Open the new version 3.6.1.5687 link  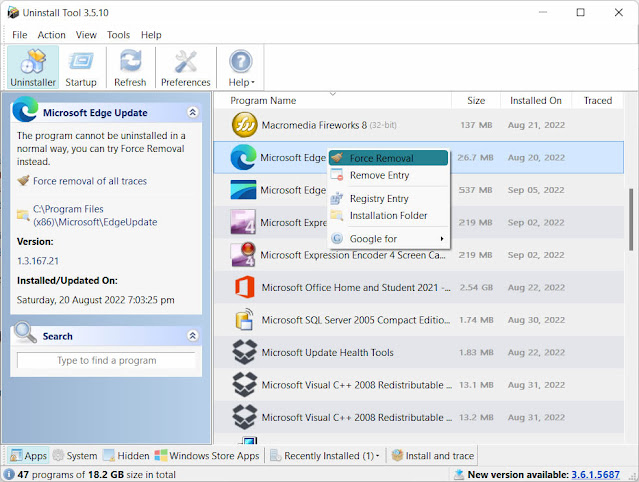pos(595,475)
